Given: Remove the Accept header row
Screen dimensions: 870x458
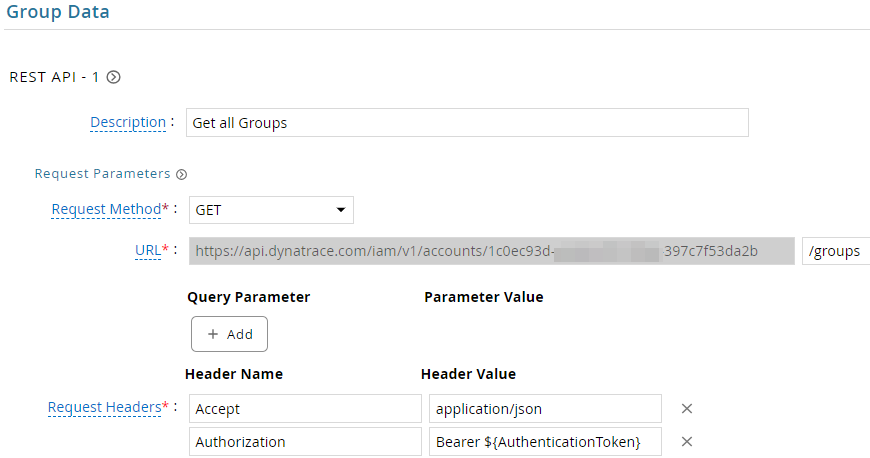Looking at the screenshot, I should pyautogui.click(x=686, y=409).
